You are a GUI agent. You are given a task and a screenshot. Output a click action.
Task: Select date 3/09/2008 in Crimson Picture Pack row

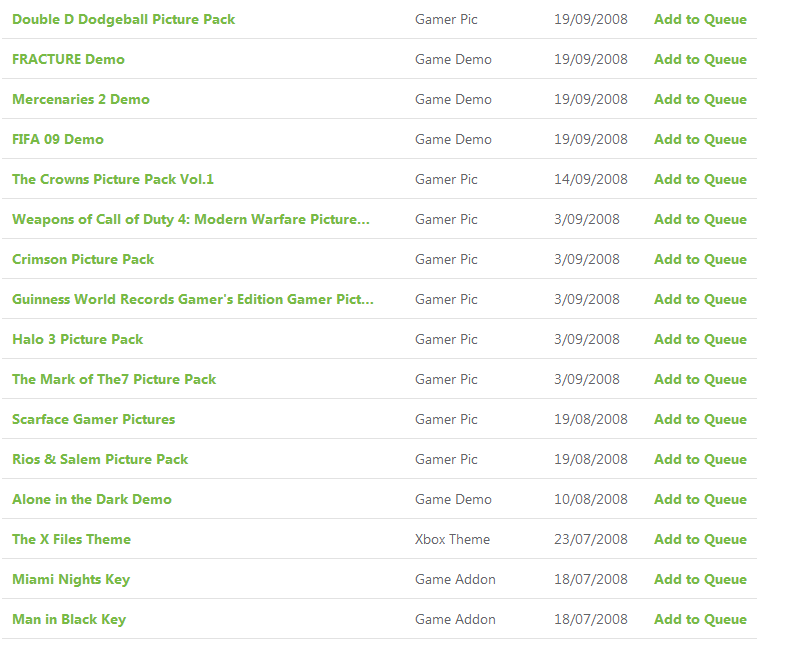[x=587, y=259]
